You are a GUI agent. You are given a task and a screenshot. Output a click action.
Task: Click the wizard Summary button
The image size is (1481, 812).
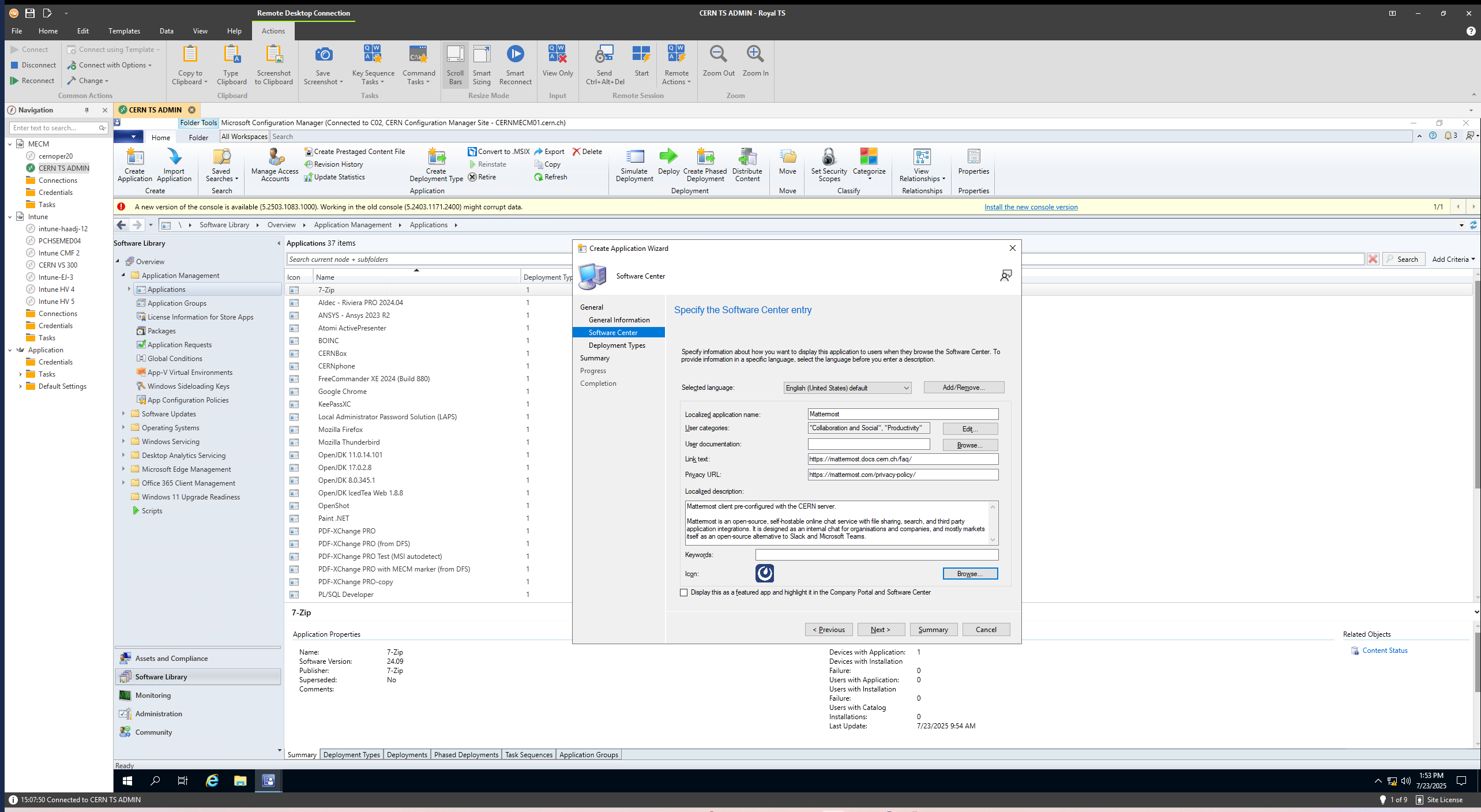tap(933, 630)
